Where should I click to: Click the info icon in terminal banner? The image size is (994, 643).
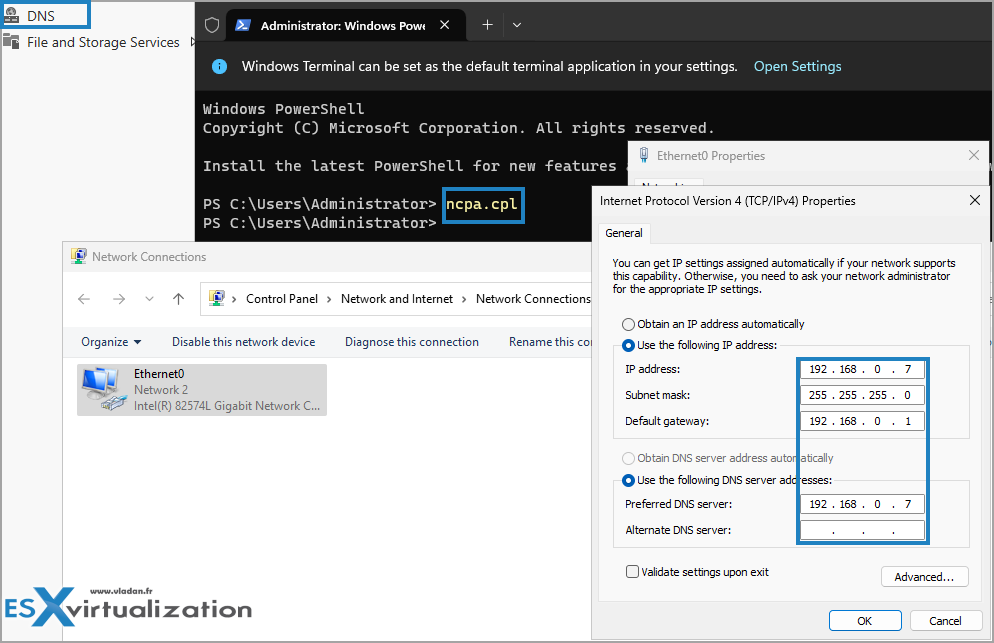(x=219, y=67)
